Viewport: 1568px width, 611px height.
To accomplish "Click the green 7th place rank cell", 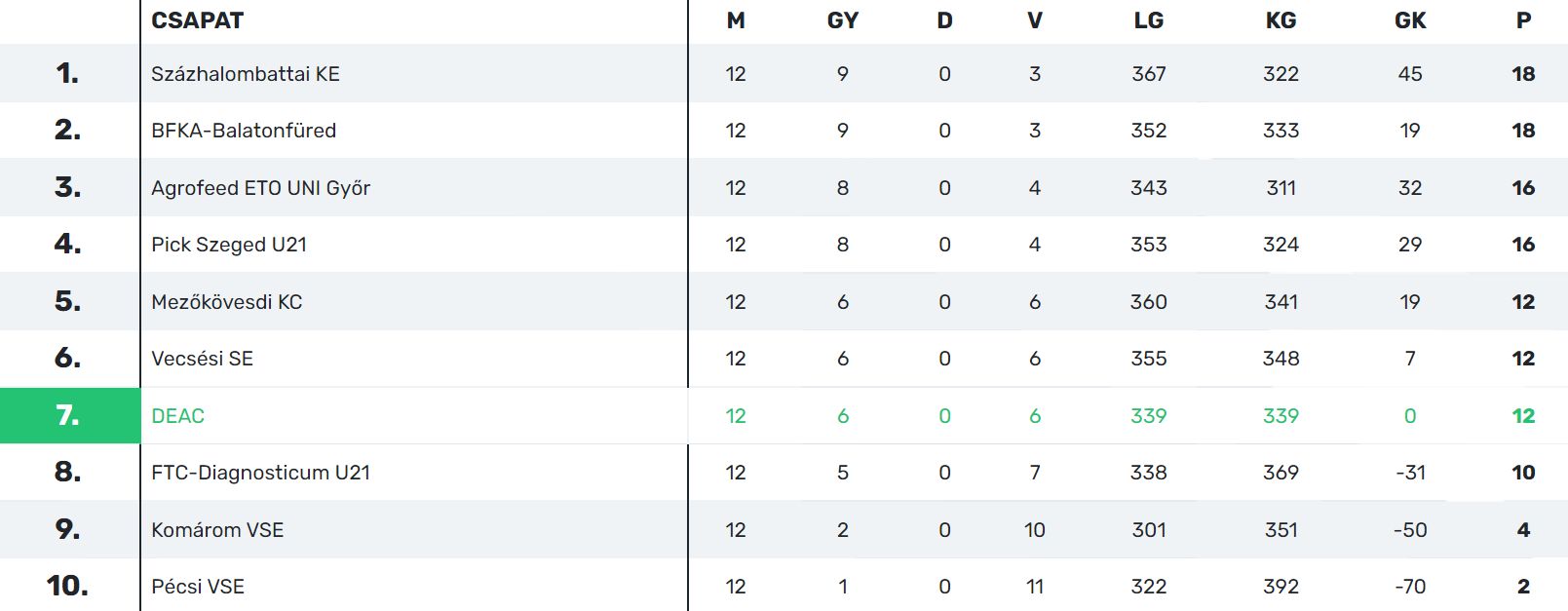I will (x=68, y=416).
